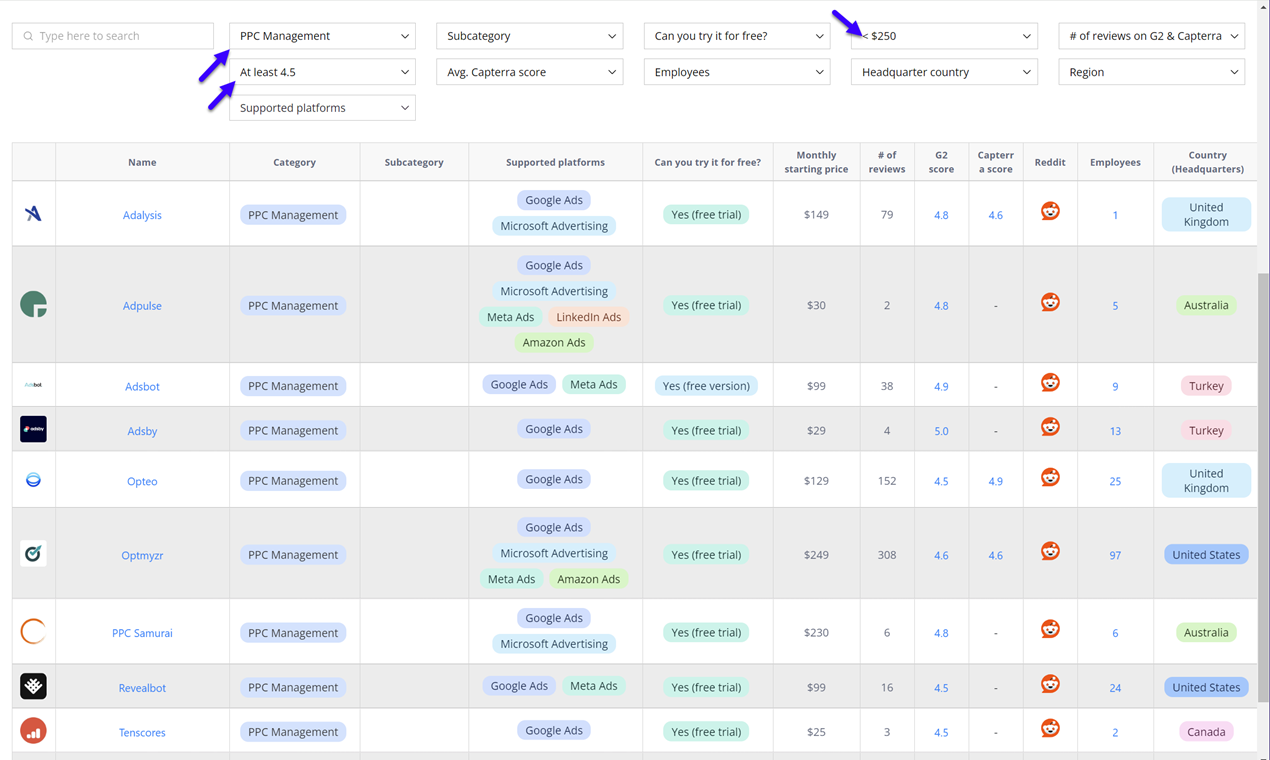Open the Subcategory filter dropdown
This screenshot has width=1270, height=760.
coord(529,36)
